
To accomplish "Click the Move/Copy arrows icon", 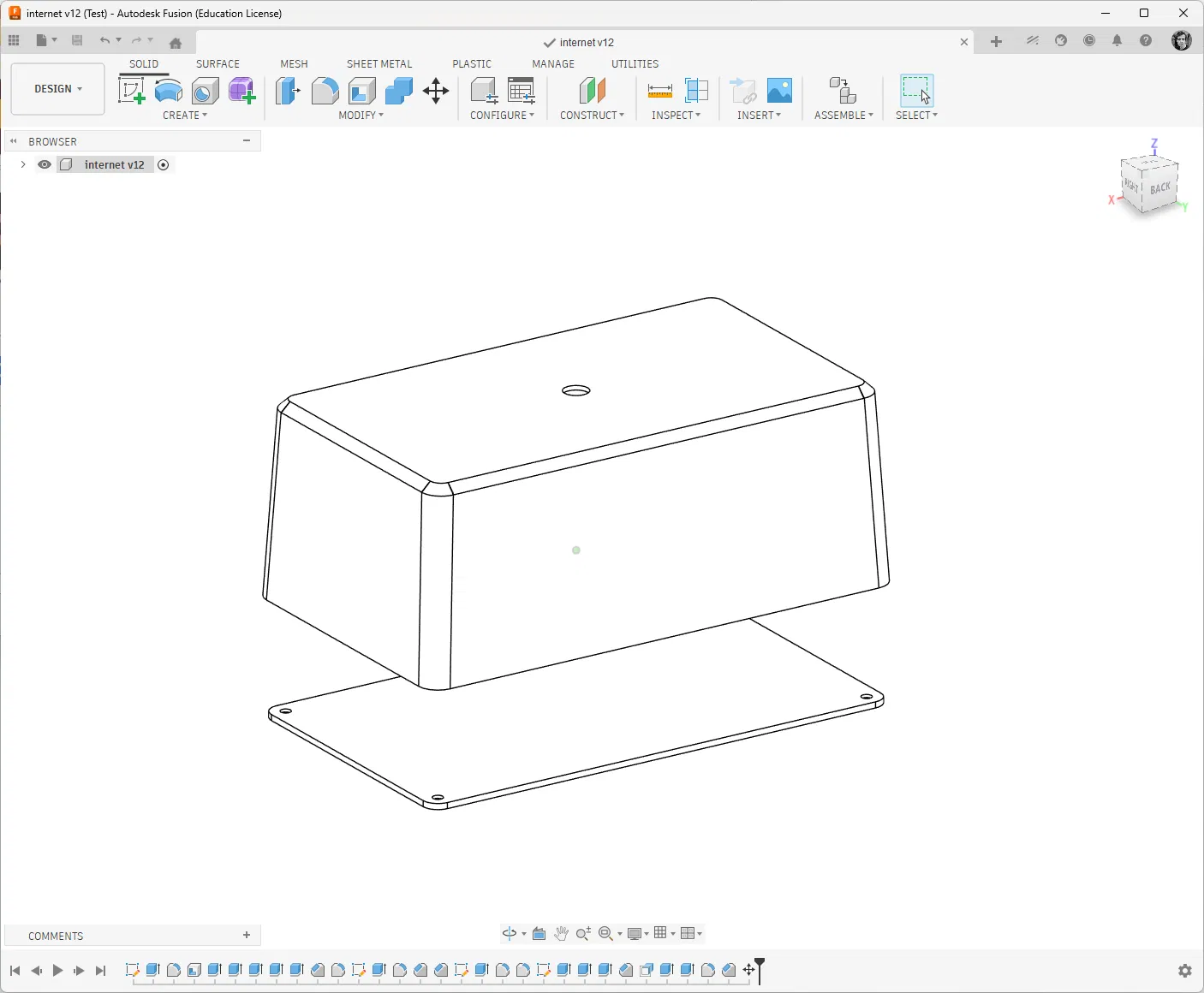I will coord(436,91).
